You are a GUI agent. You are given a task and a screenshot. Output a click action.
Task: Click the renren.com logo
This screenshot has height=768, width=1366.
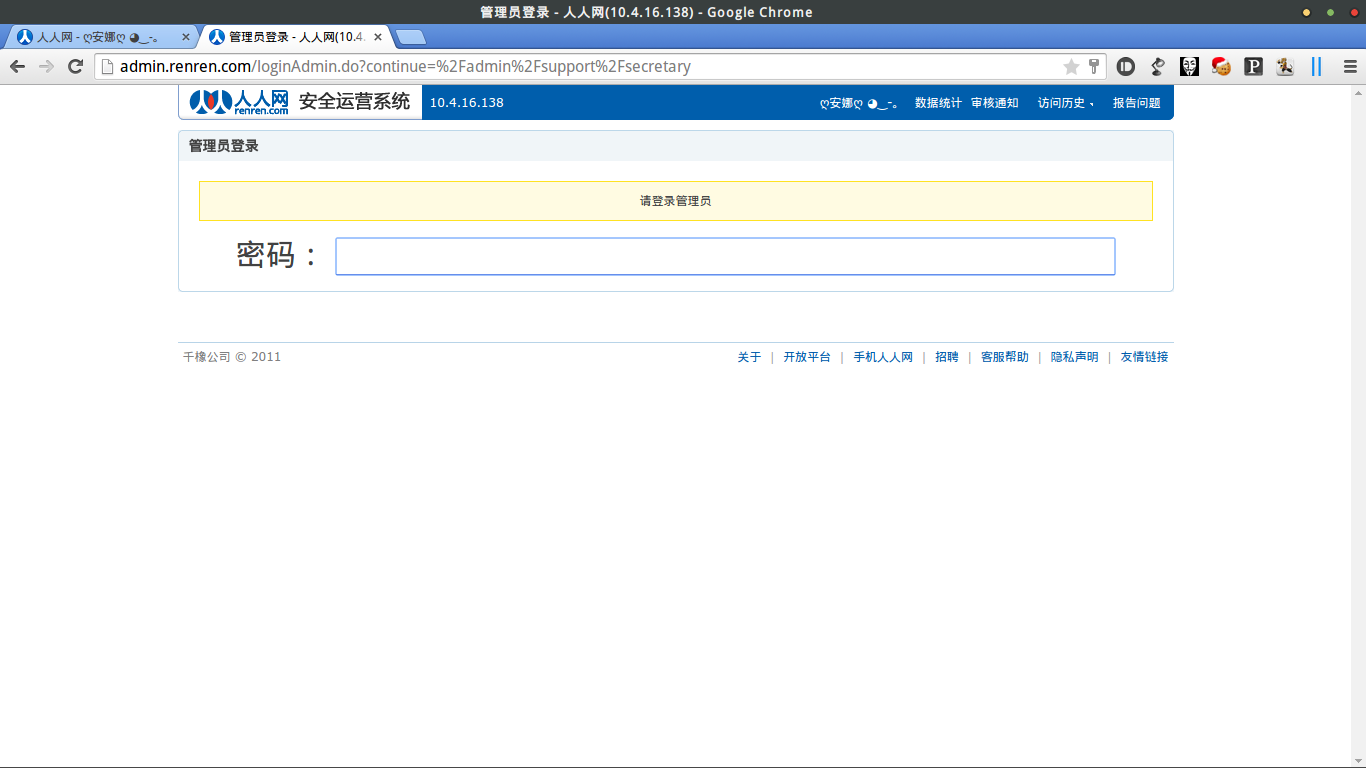coord(239,102)
